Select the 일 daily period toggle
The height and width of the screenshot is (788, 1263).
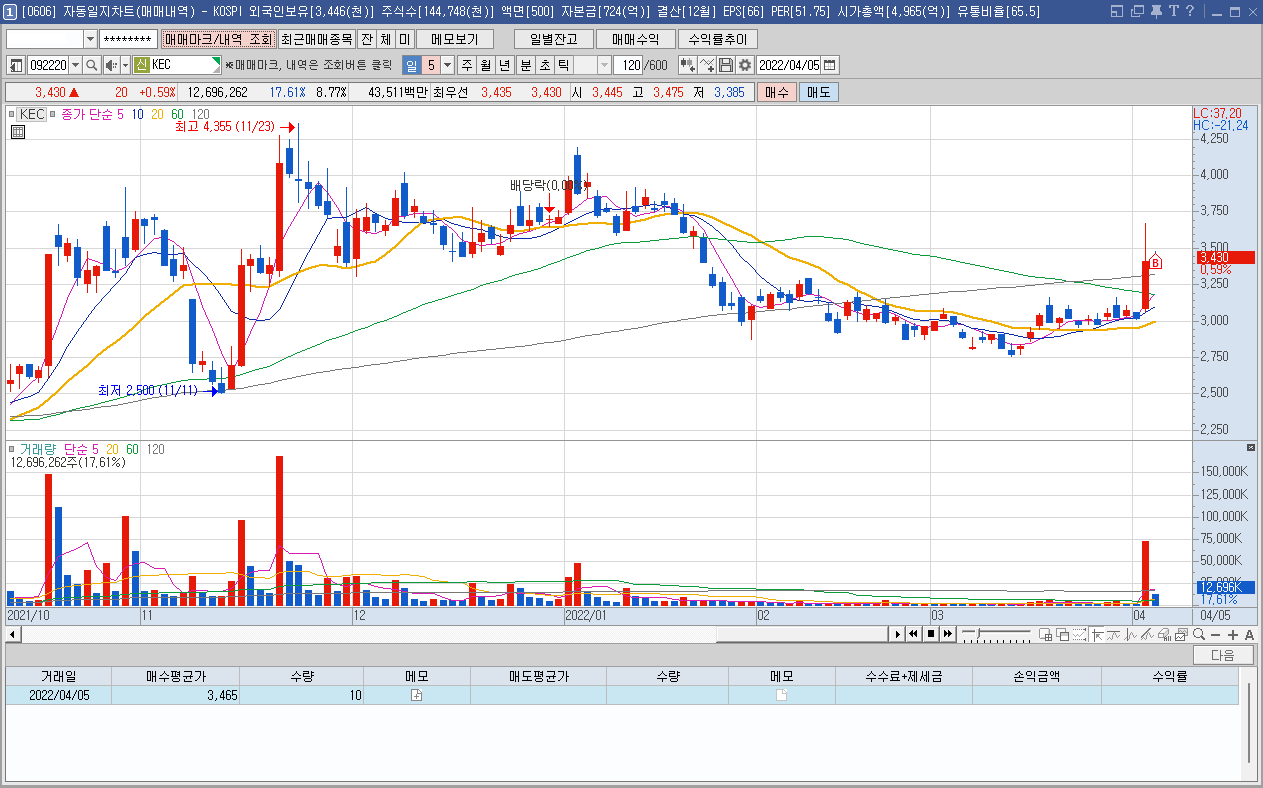[x=411, y=65]
